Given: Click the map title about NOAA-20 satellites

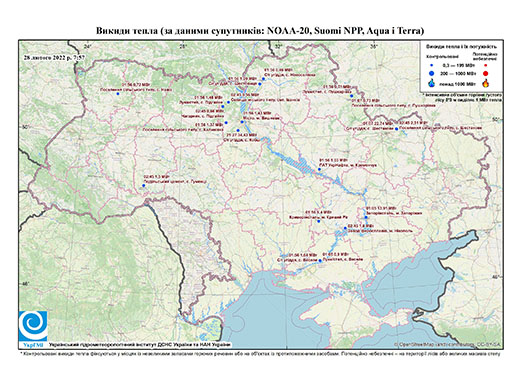Looking at the screenshot, I should [x=260, y=31].
